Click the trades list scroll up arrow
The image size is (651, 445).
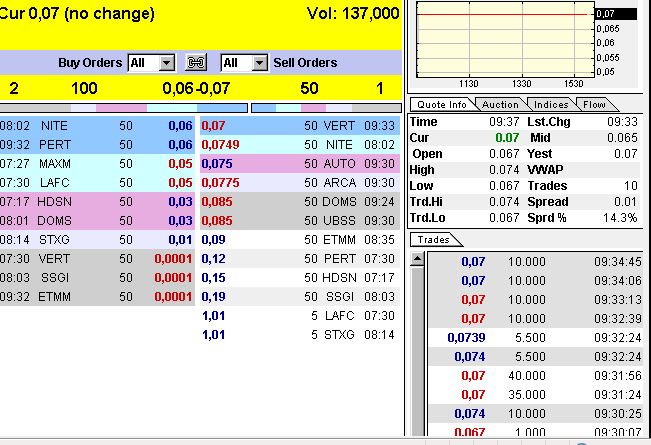[x=419, y=259]
